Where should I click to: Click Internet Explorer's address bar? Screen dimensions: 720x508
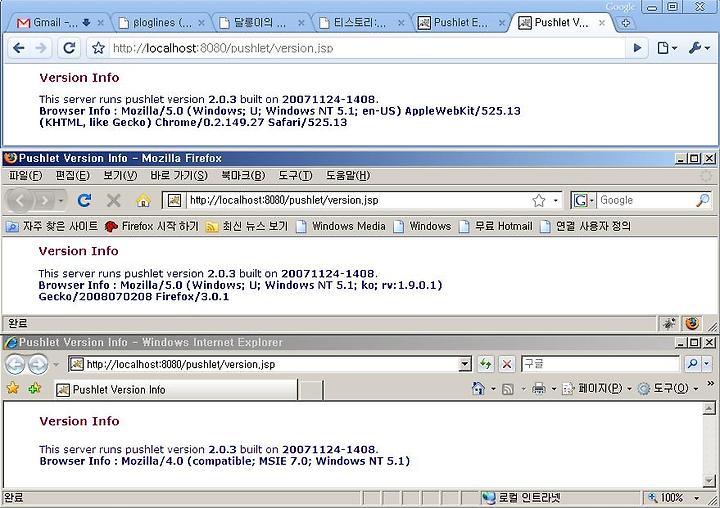pyautogui.click(x=263, y=364)
